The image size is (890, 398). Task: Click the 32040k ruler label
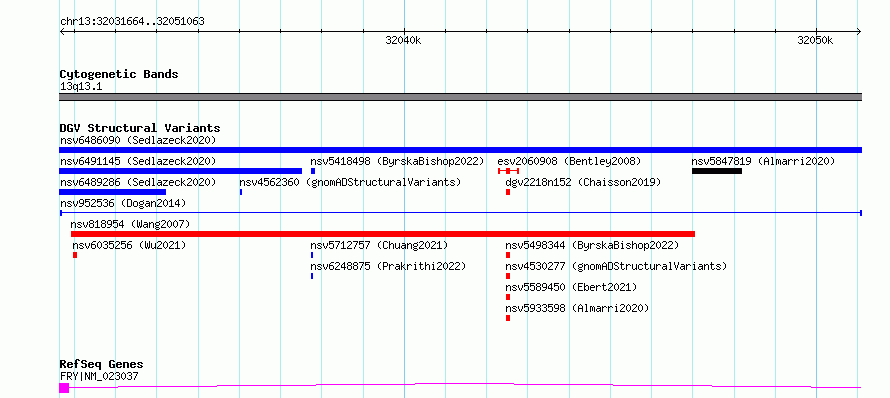pos(403,40)
